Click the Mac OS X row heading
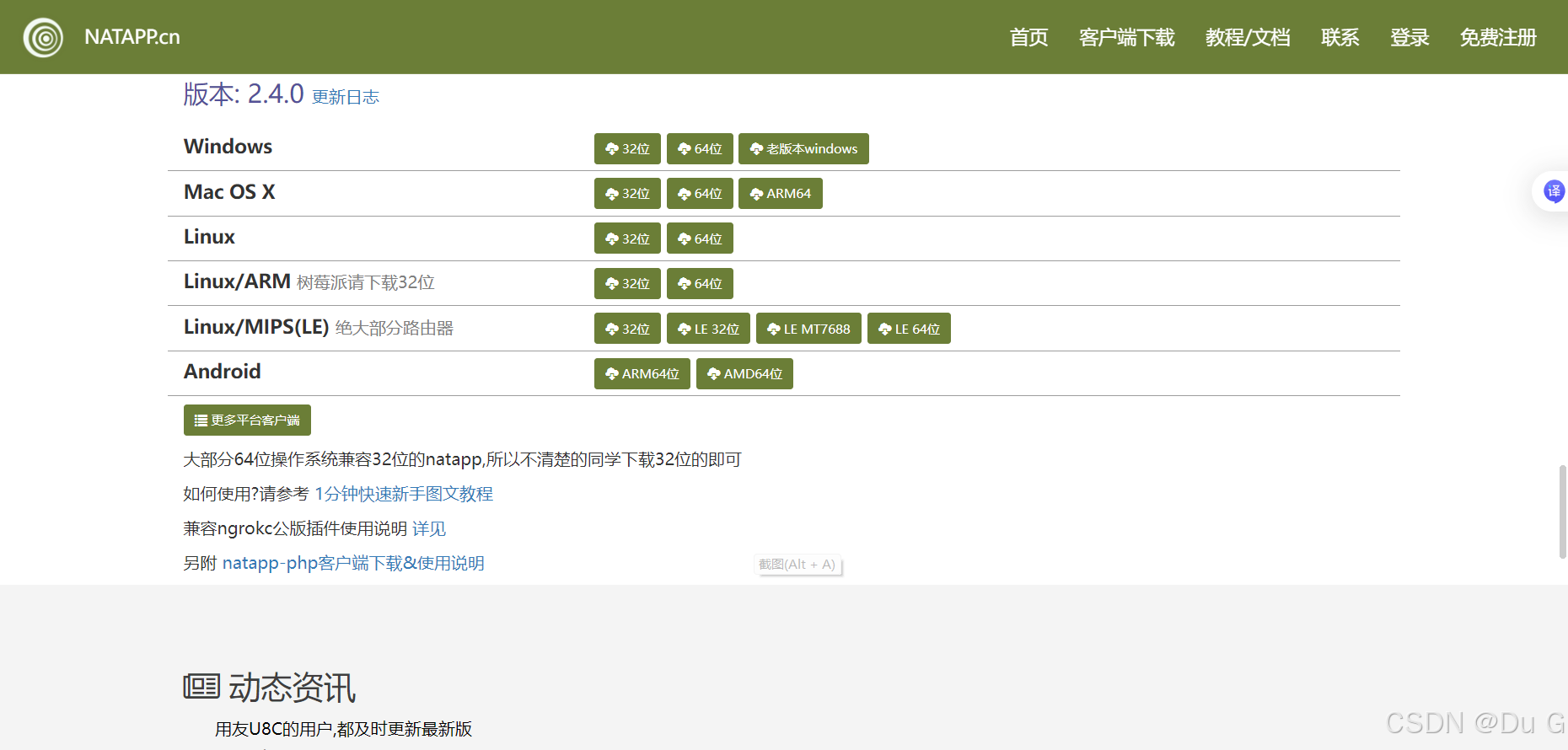 coord(229,192)
